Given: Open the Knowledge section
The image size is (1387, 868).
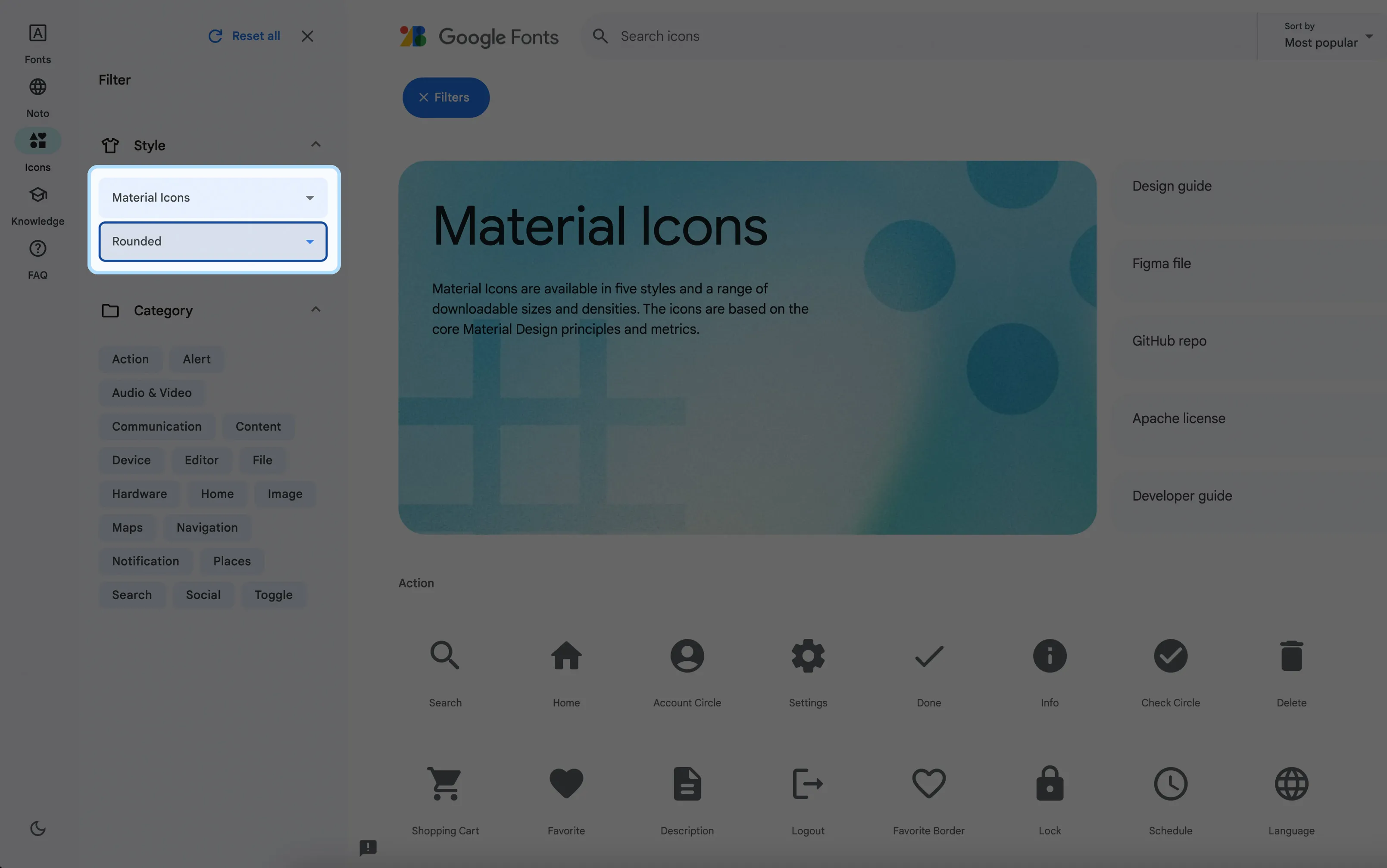Looking at the screenshot, I should coord(37,205).
